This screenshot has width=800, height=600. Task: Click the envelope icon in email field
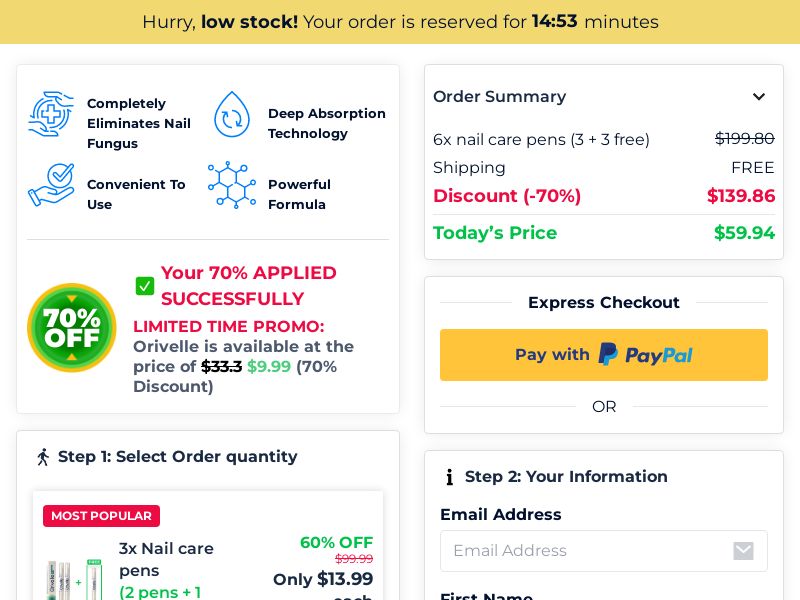pyautogui.click(x=743, y=551)
